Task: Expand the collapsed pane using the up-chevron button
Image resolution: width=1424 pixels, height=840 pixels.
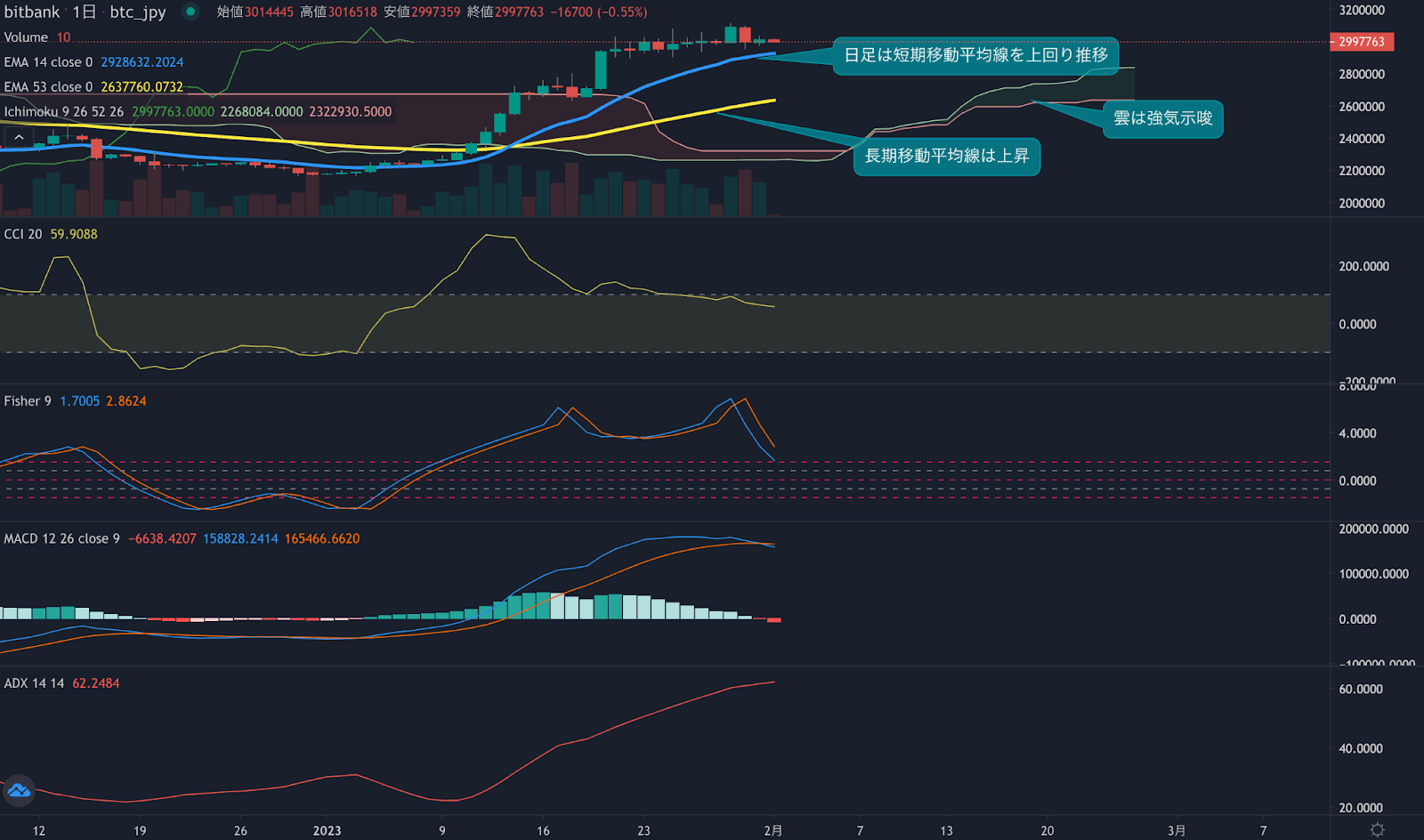Action: click(19, 136)
